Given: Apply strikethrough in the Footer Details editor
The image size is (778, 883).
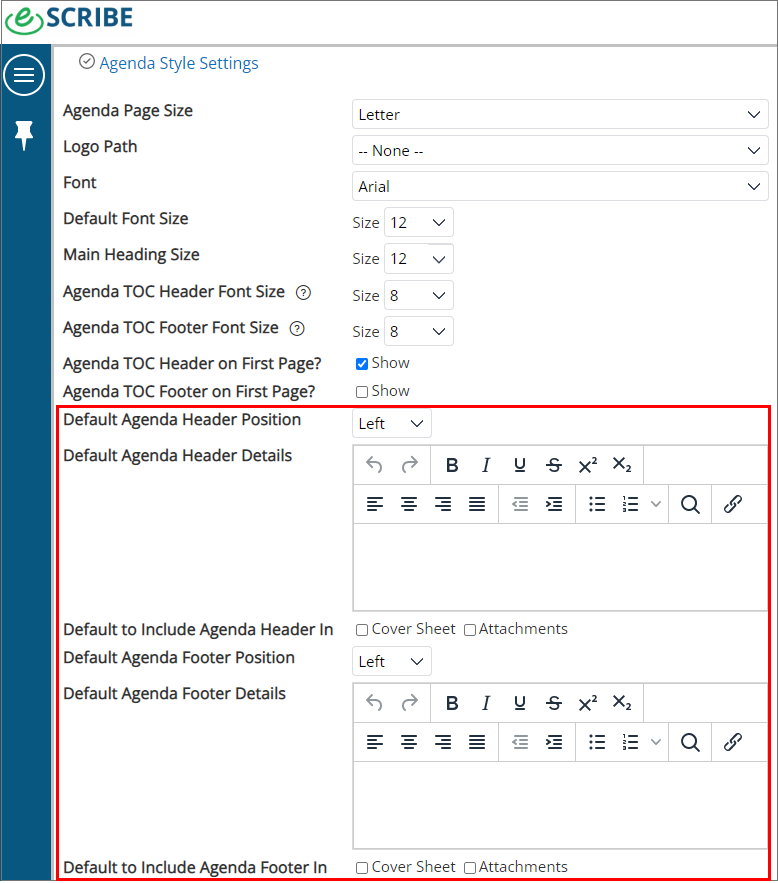Looking at the screenshot, I should click(554, 703).
